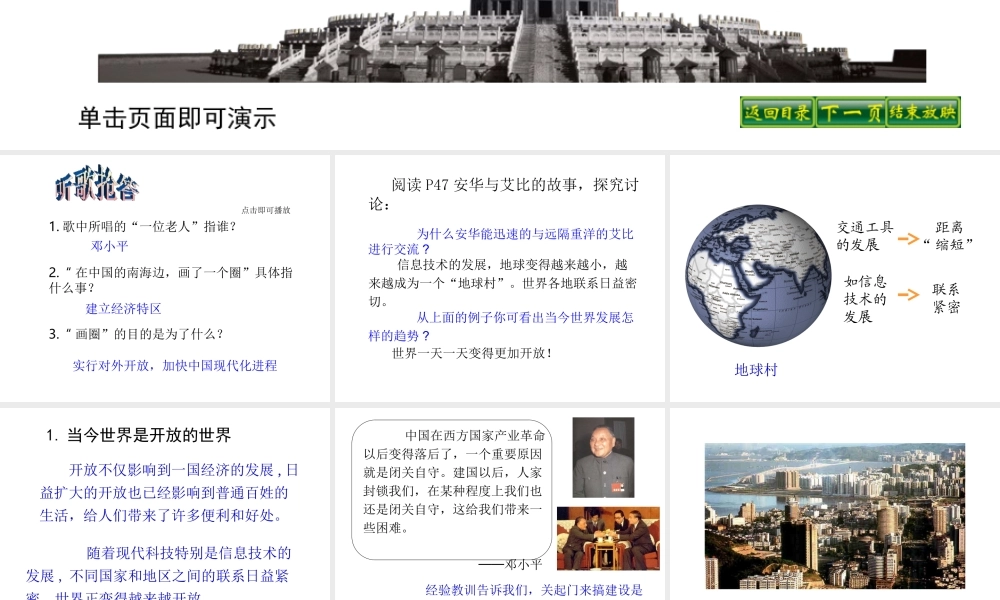This screenshot has height=600, width=1000.
Task: Select the globe image labeled 地球村
Action: [x=758, y=275]
